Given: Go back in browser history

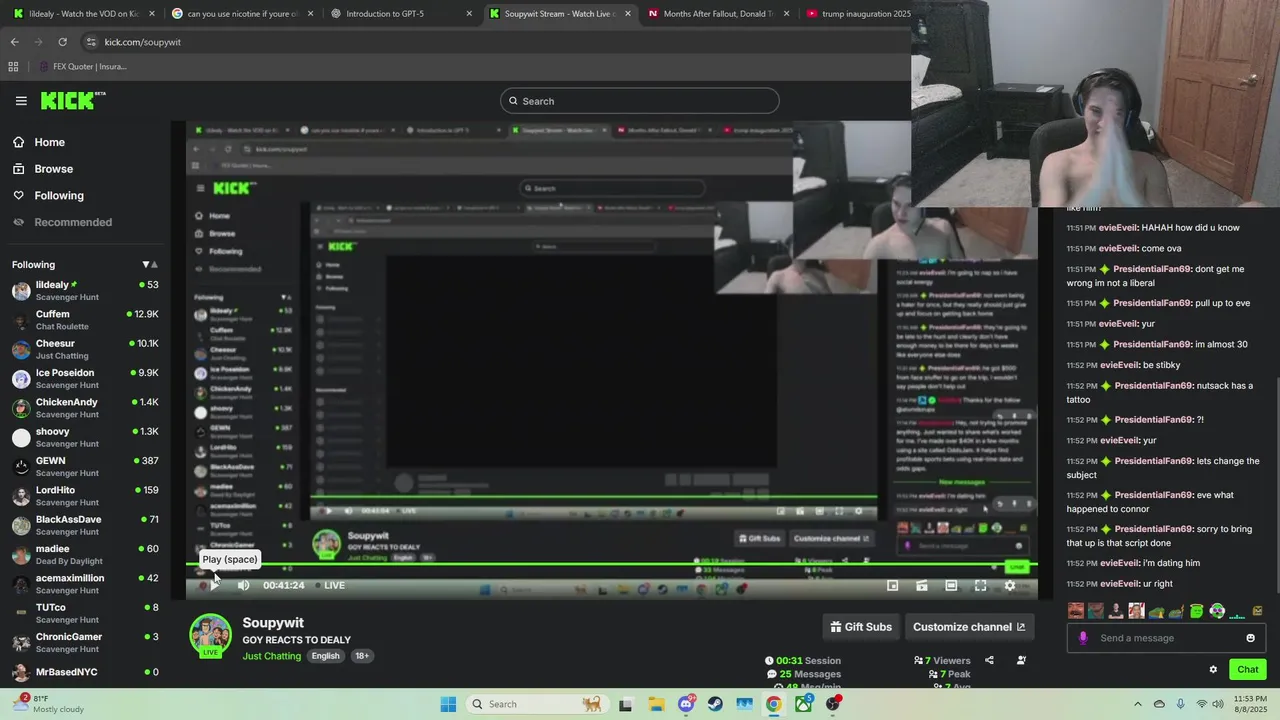Looking at the screenshot, I should 14,42.
